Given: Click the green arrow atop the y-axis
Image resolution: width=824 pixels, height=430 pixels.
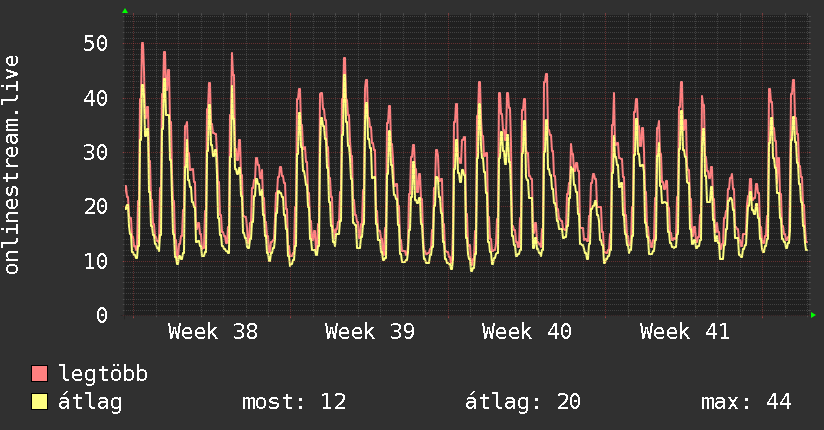Looking at the screenshot, I should pyautogui.click(x=125, y=11).
